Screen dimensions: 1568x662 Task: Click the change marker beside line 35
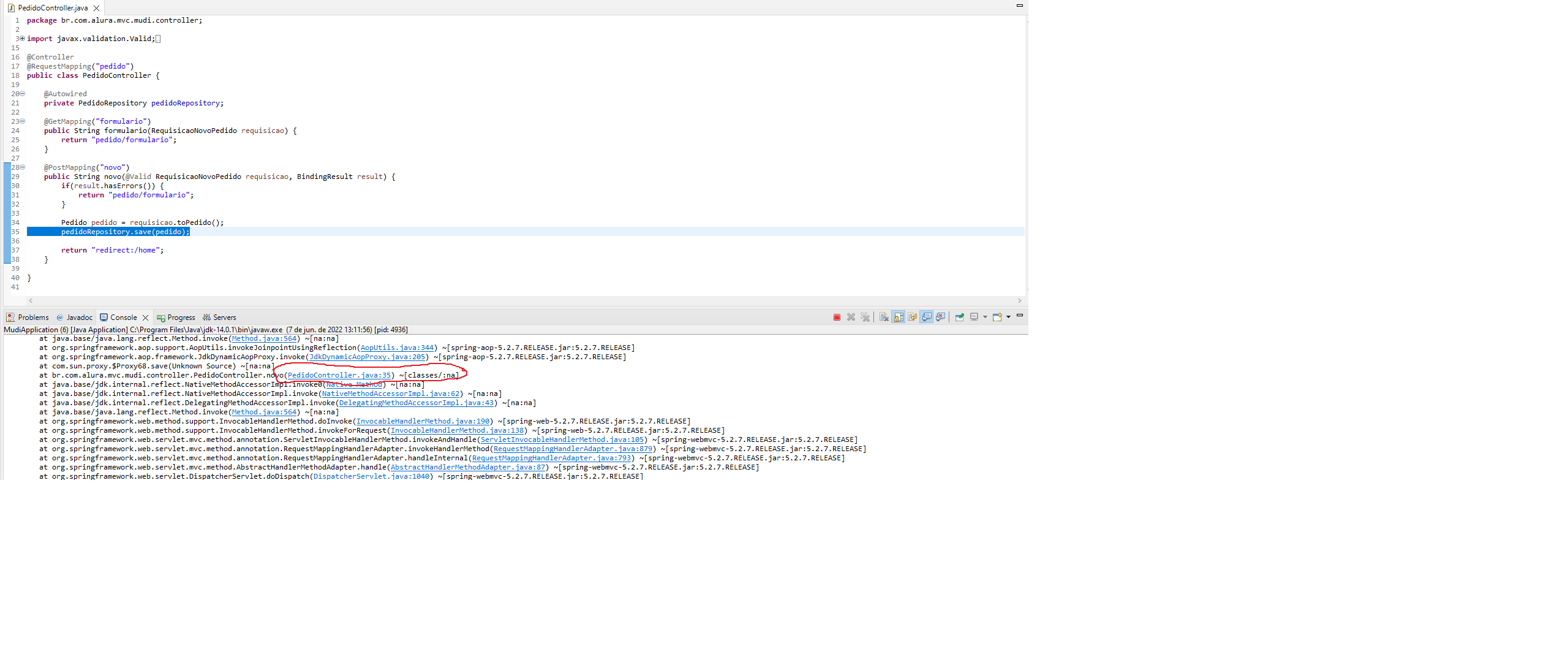[7, 232]
